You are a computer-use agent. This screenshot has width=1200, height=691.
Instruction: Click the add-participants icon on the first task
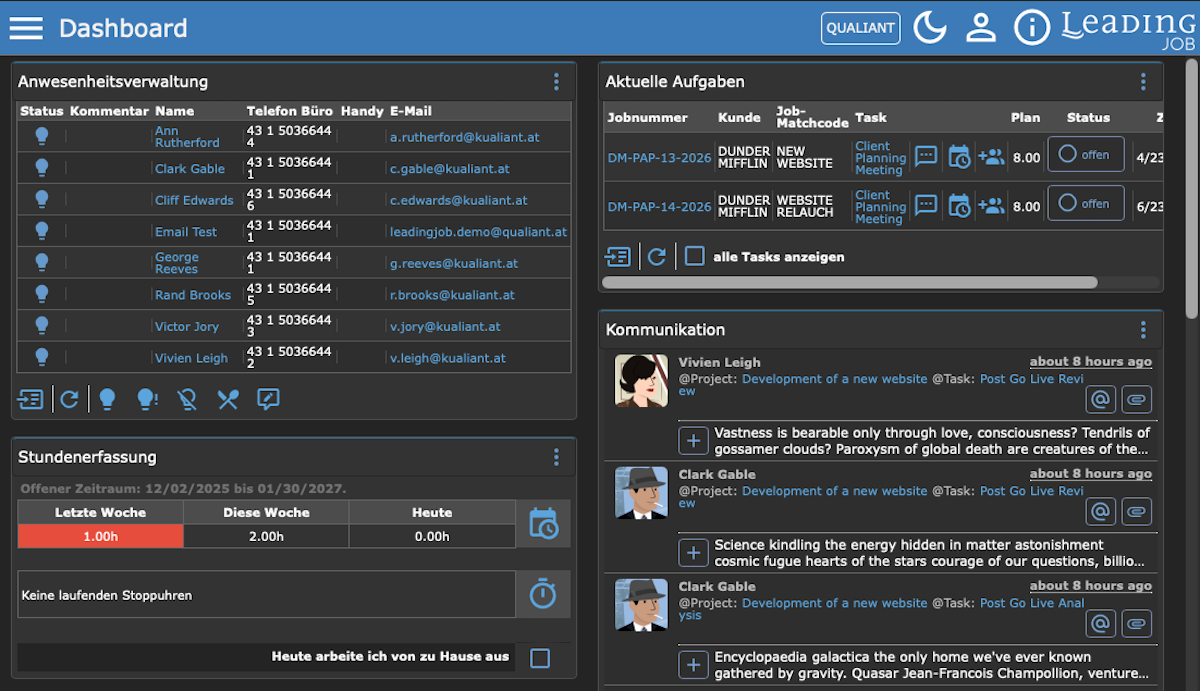point(991,156)
